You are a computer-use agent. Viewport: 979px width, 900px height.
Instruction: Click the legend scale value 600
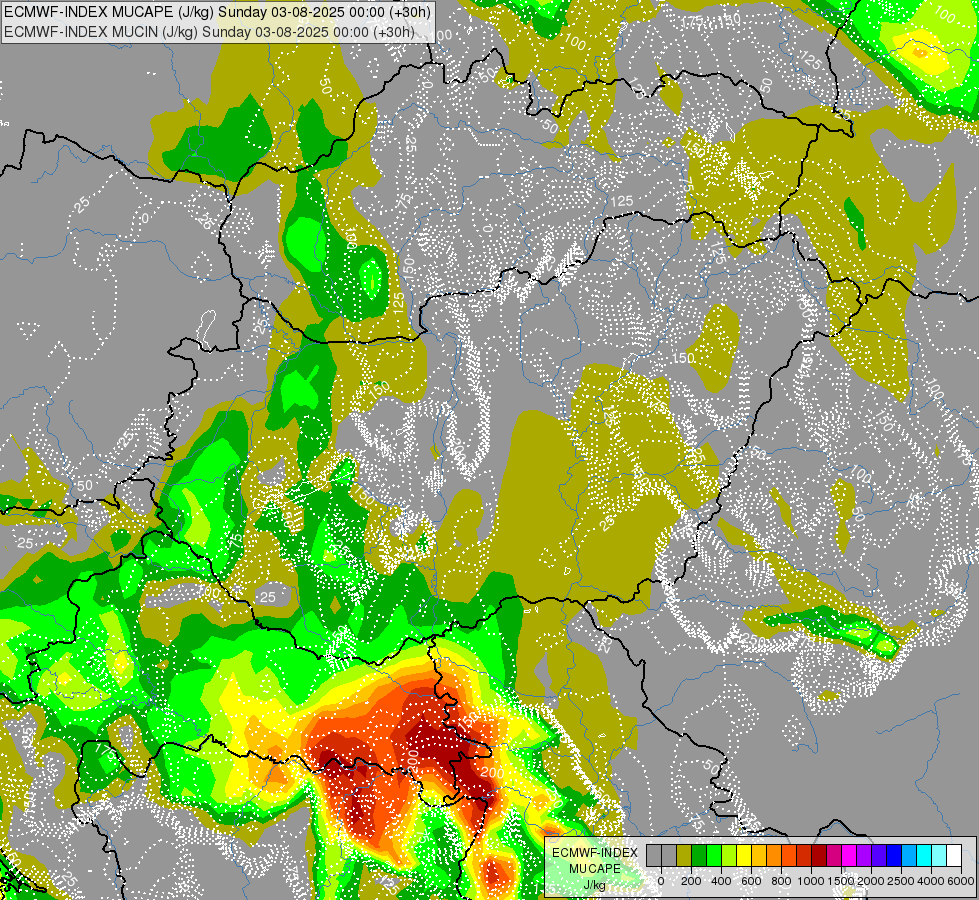(751, 881)
